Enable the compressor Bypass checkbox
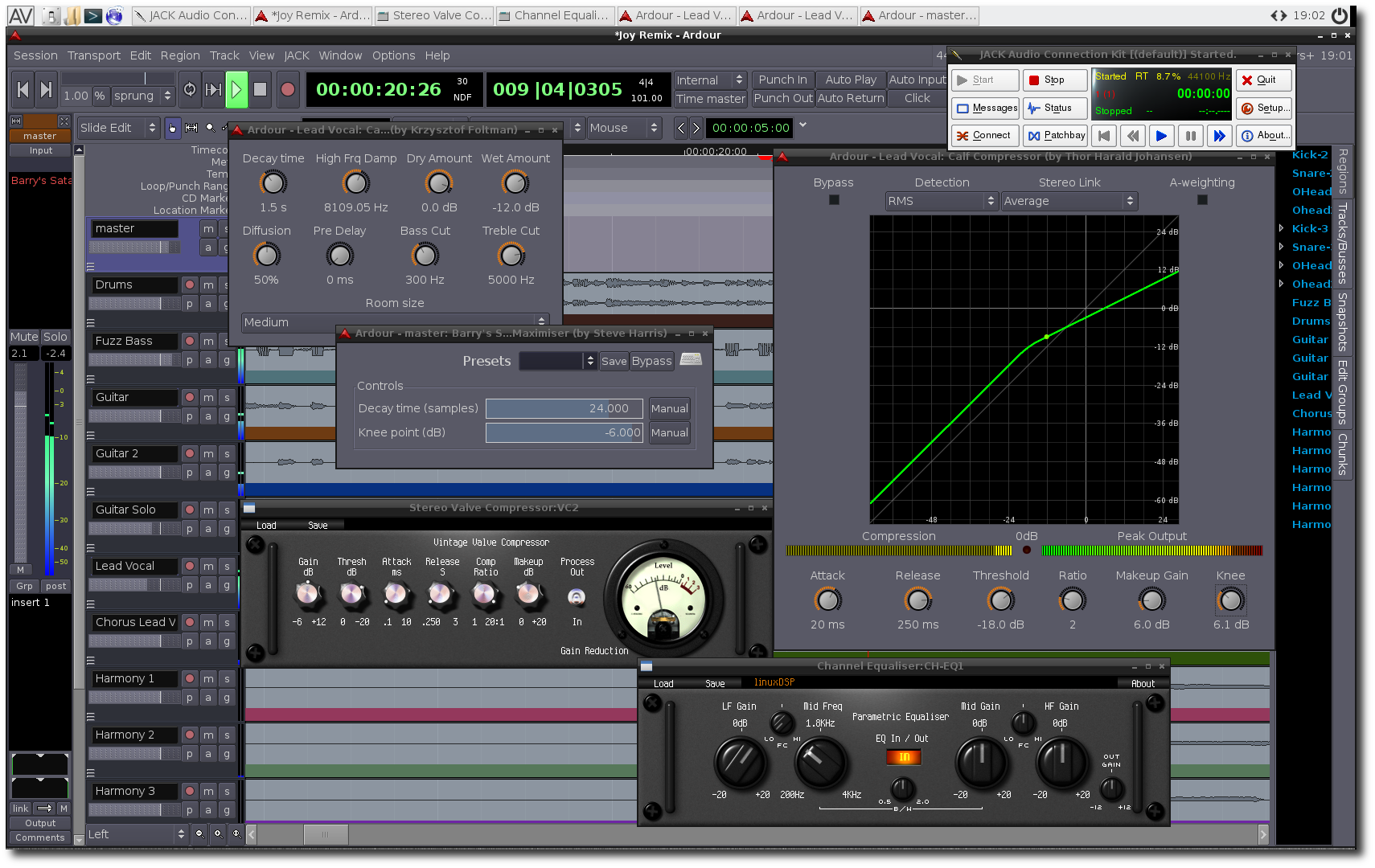This screenshot has width=1375, height=868. [834, 200]
